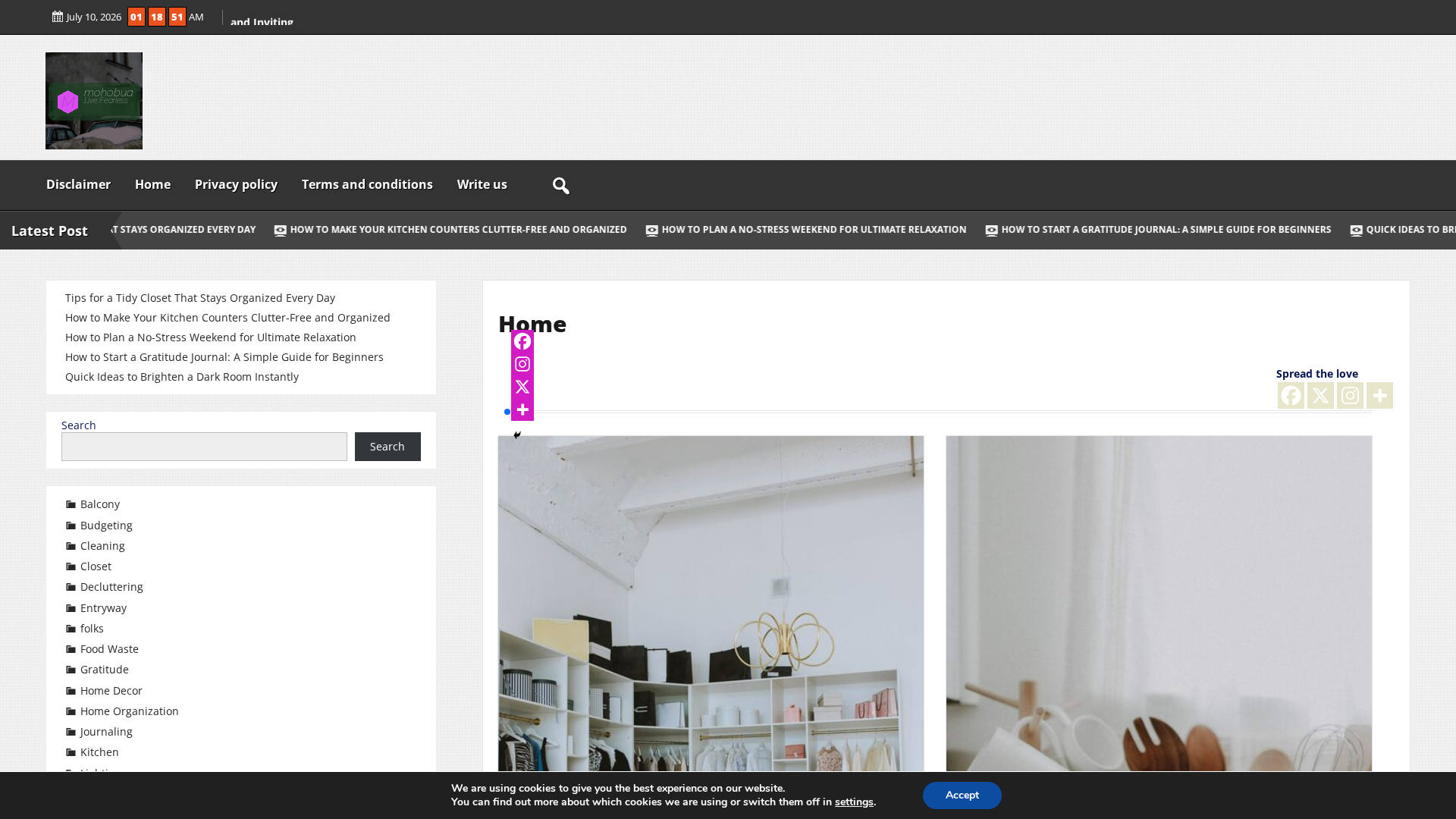This screenshot has width=1456, height=819.
Task: Open More share options under Spread the love
Action: tap(1379, 395)
